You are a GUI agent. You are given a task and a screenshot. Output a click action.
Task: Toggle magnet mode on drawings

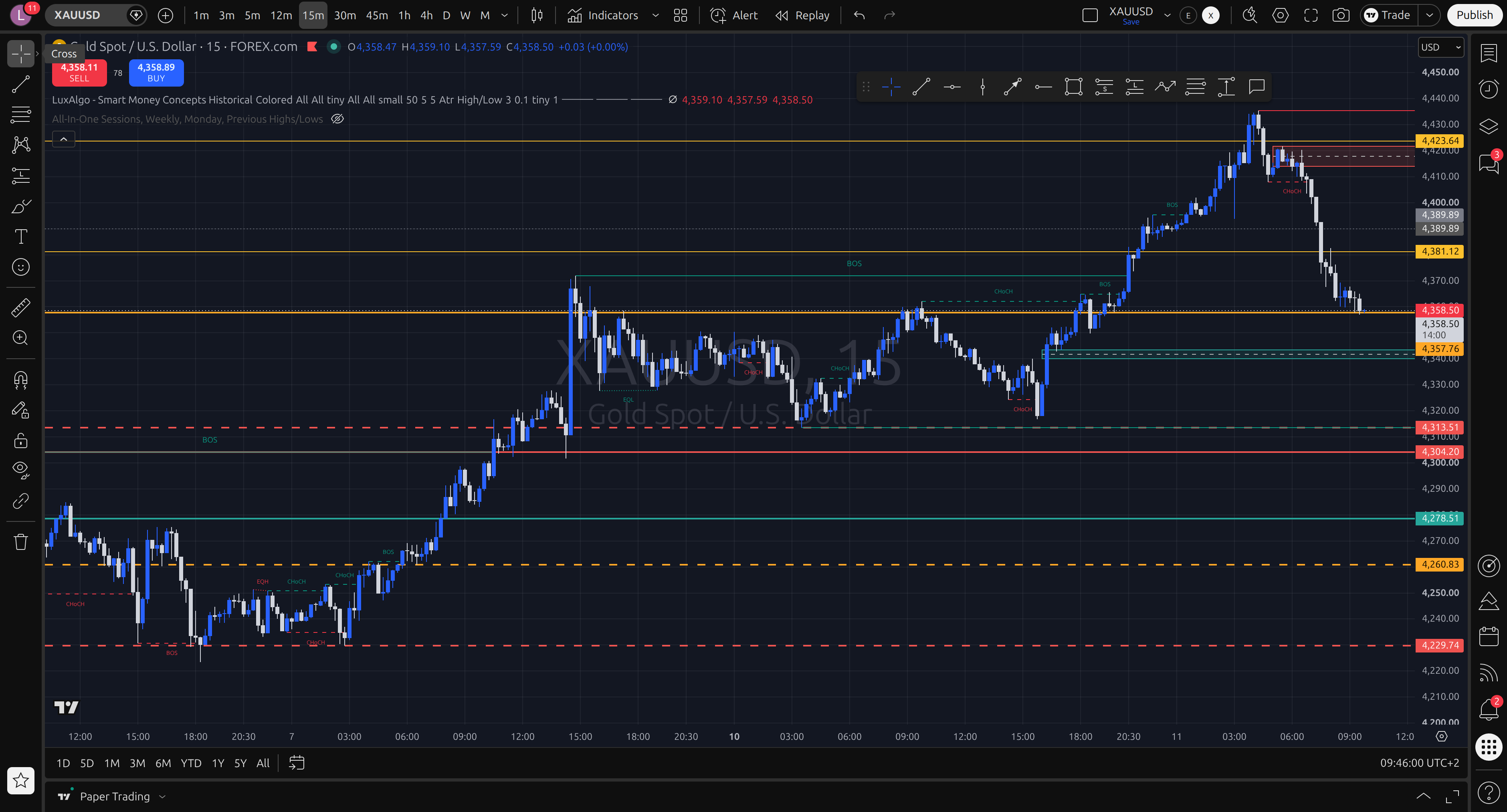pyautogui.click(x=21, y=380)
